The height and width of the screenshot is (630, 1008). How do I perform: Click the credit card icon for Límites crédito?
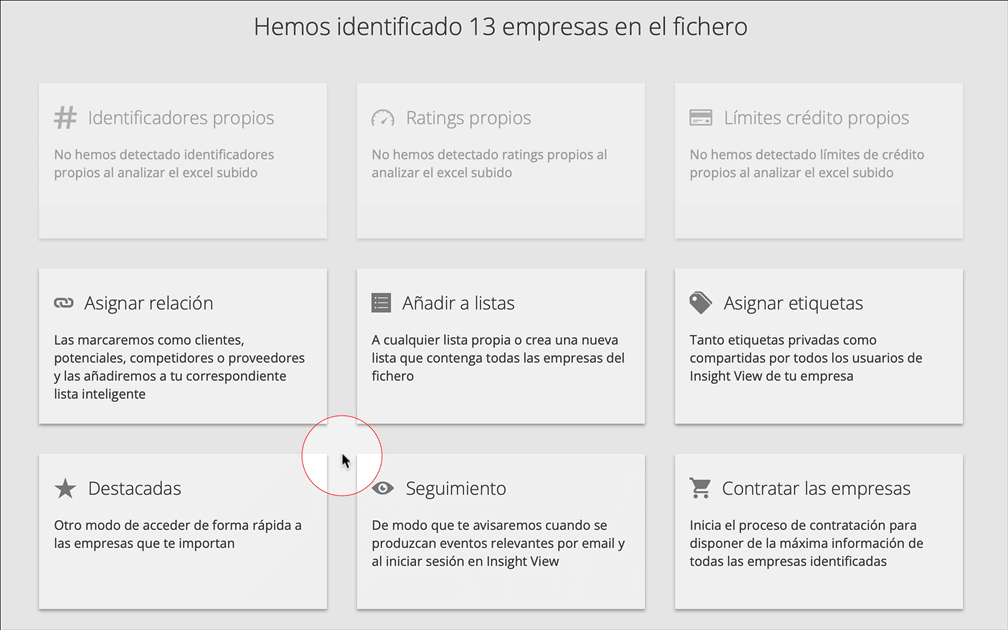point(701,118)
